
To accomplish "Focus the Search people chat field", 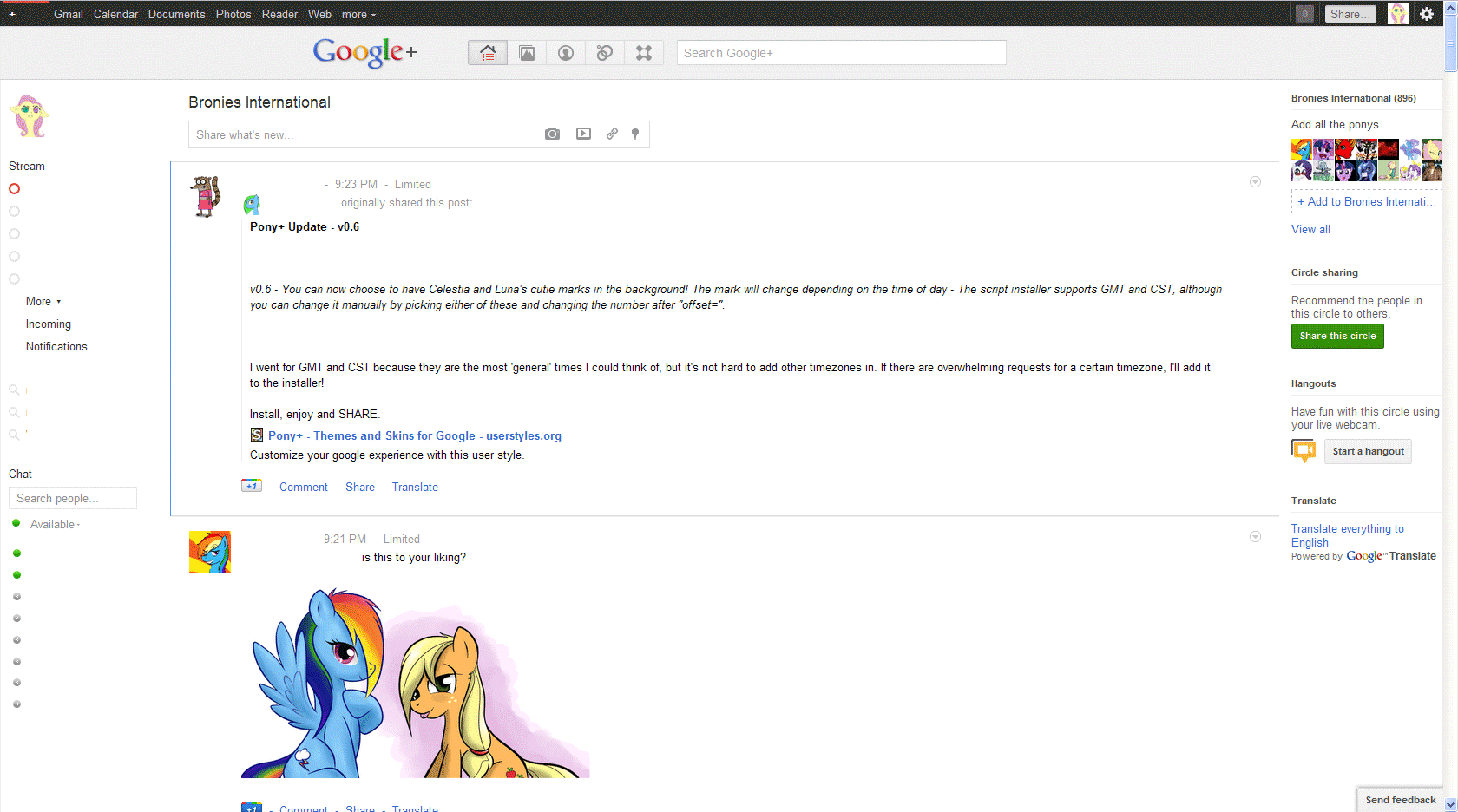I will pos(73,498).
